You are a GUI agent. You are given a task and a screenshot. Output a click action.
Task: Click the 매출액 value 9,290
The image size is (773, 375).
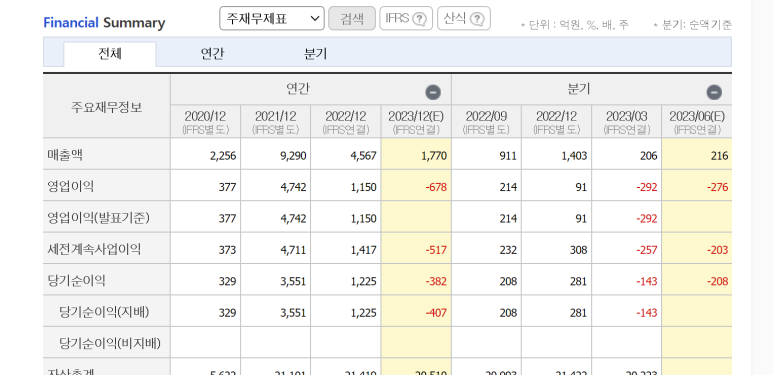[x=293, y=156]
